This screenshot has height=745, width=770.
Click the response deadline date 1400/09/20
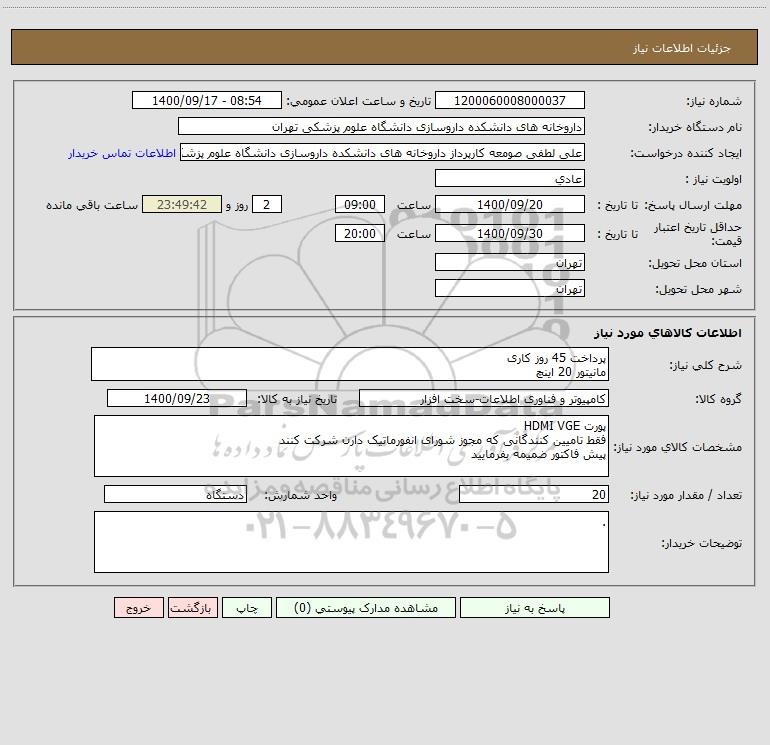510,204
